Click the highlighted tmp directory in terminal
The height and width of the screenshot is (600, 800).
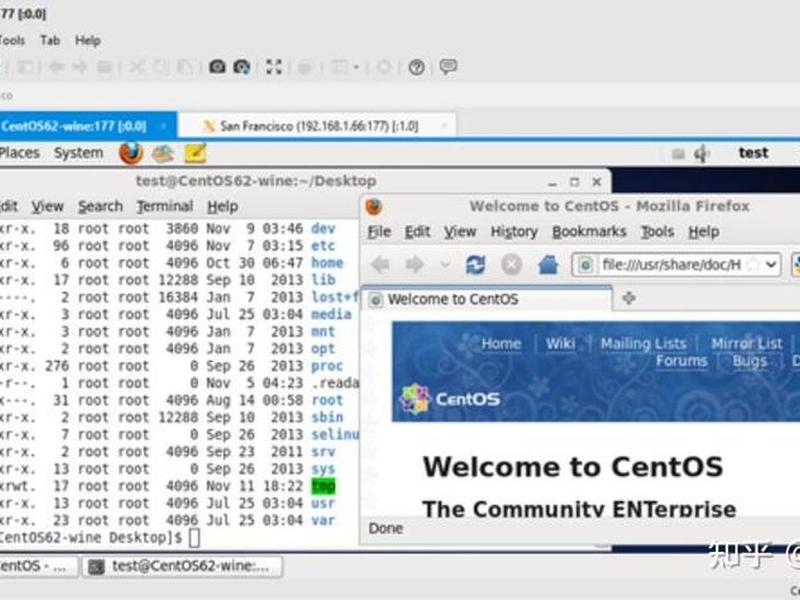323,486
